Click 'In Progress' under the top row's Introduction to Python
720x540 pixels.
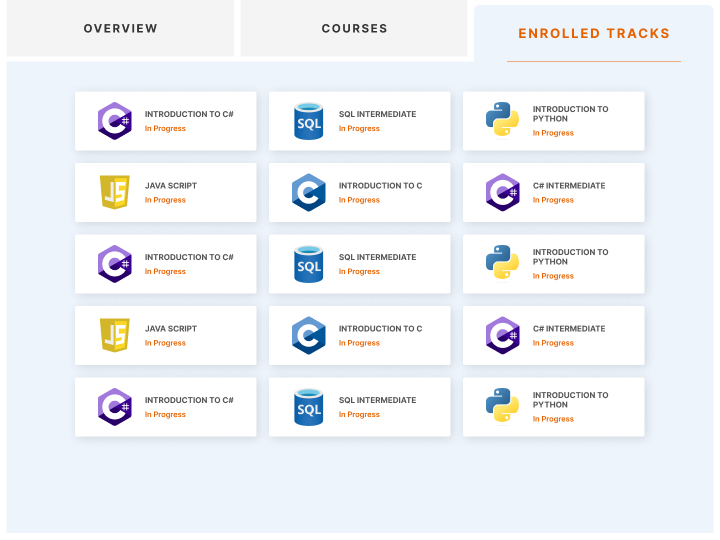tap(553, 133)
